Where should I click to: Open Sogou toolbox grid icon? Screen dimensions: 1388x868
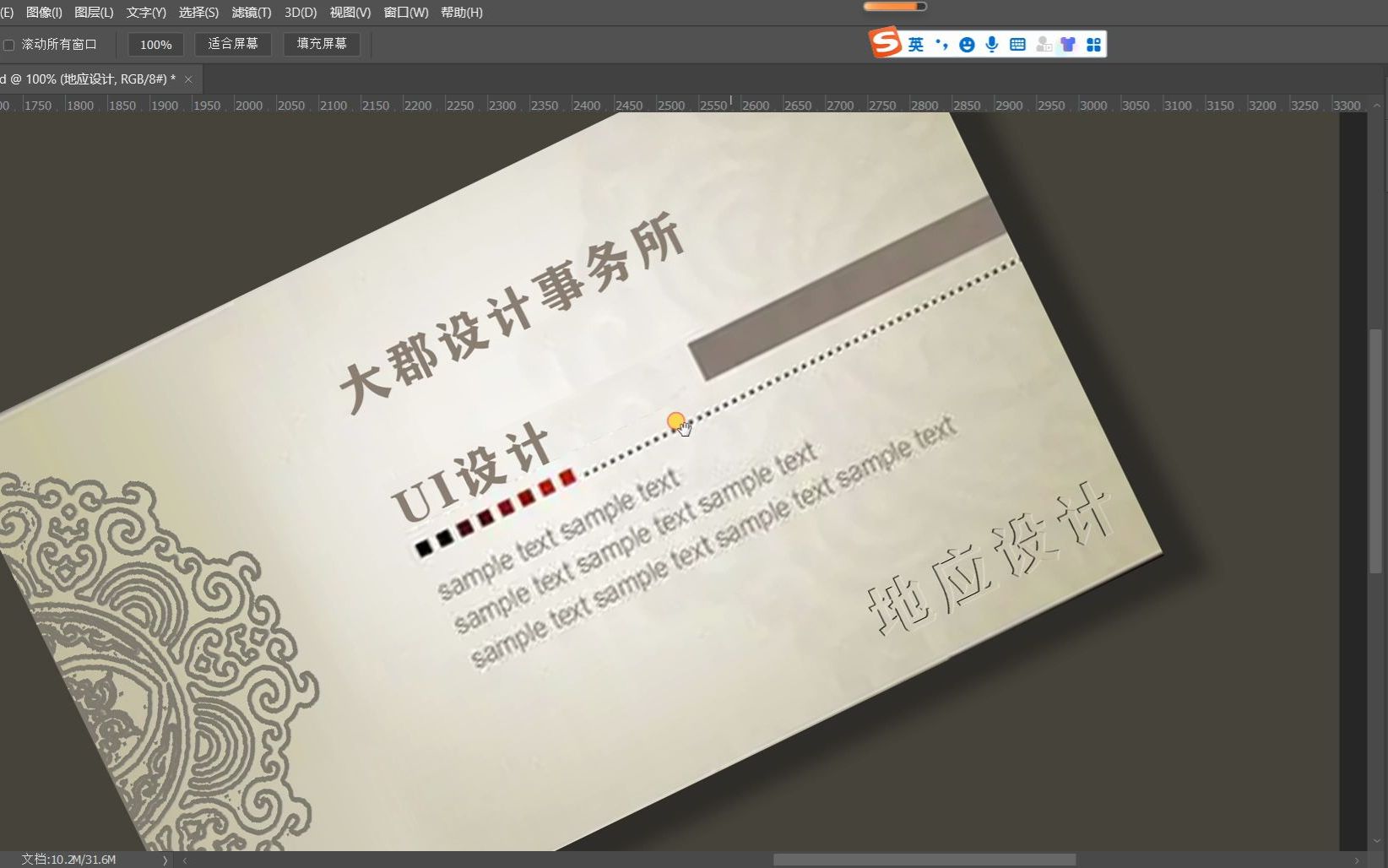[1093, 45]
